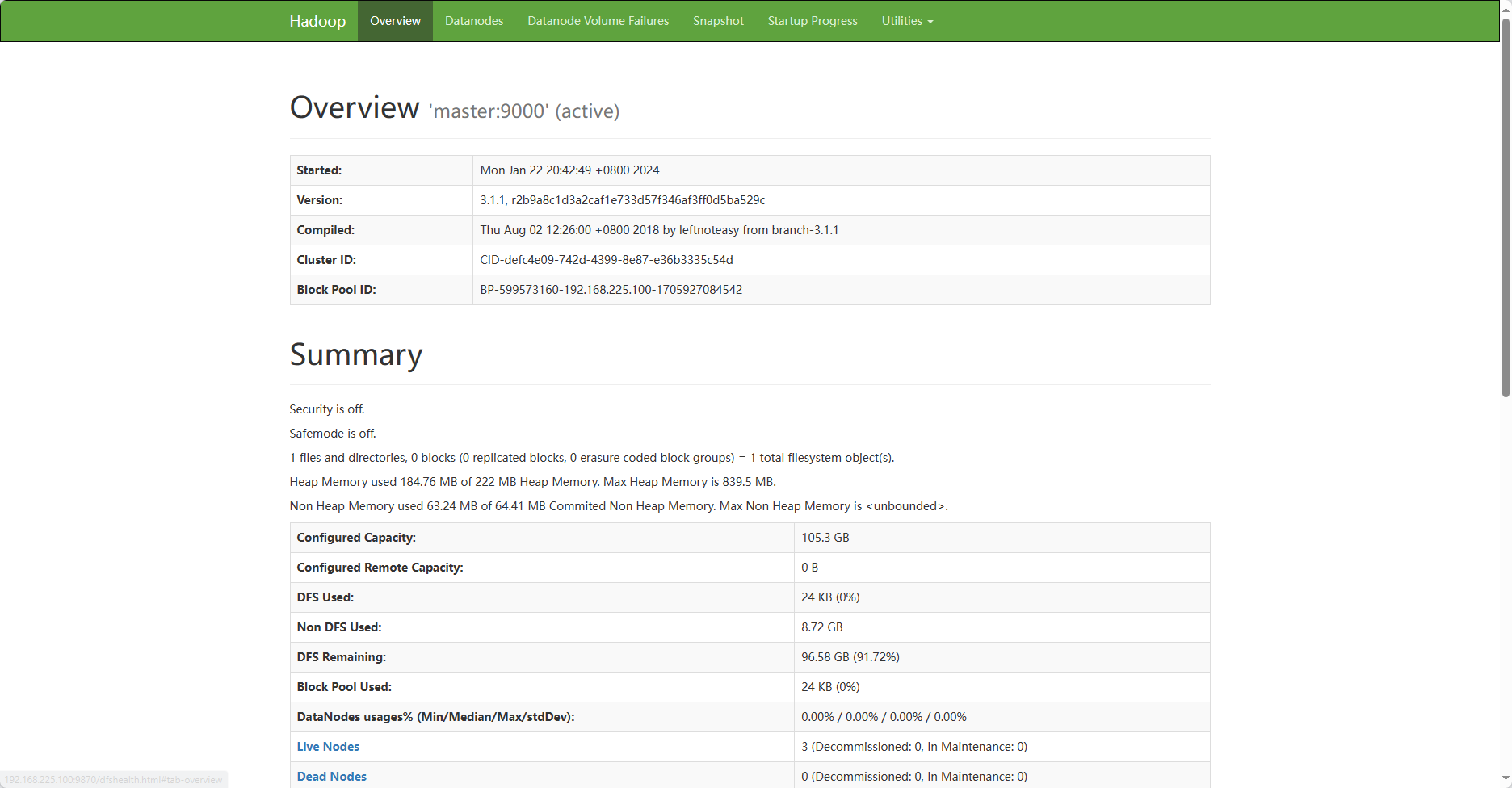Go to the Snapshot tab
Screen dimensions: 1512x788
718,21
